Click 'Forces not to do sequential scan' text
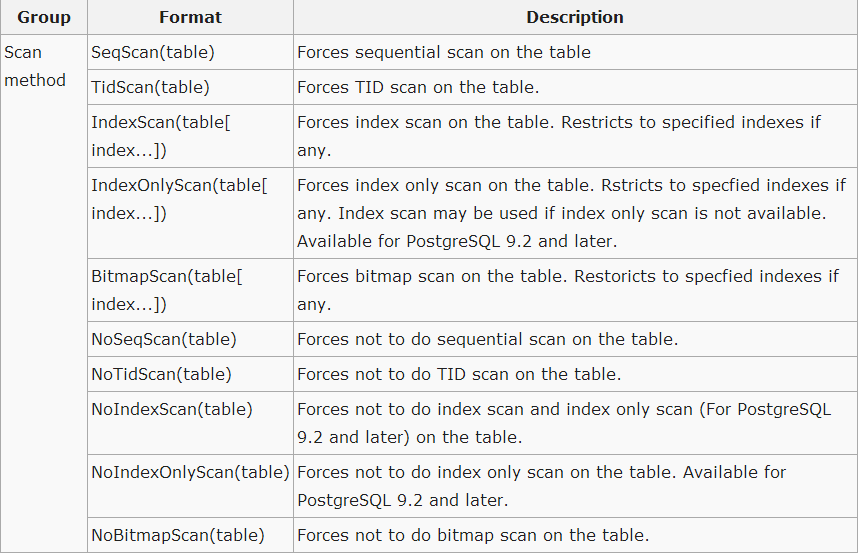This screenshot has width=858, height=553. [x=487, y=339]
